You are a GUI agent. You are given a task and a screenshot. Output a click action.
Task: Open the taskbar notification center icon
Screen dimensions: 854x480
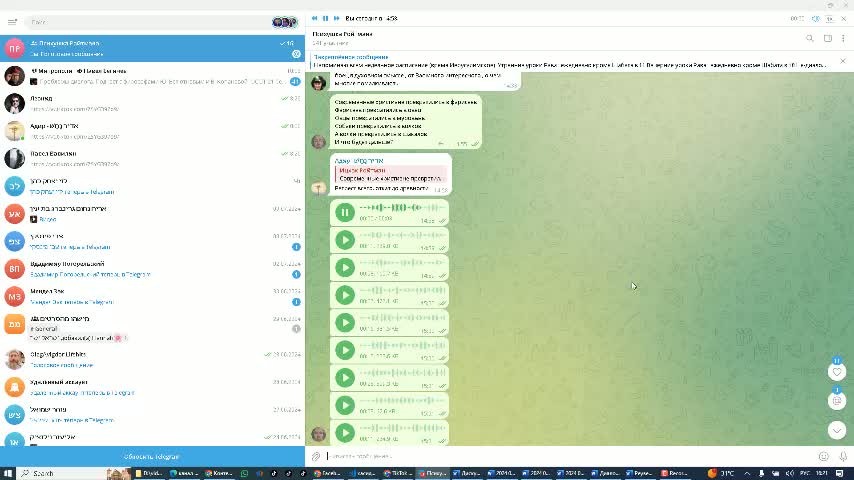(x=840, y=473)
